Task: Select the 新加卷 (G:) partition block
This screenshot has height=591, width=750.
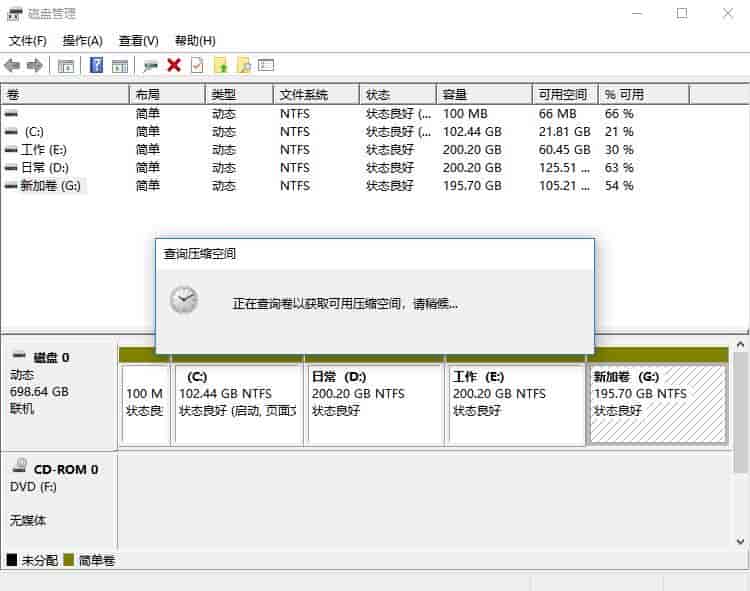Action: [657, 403]
